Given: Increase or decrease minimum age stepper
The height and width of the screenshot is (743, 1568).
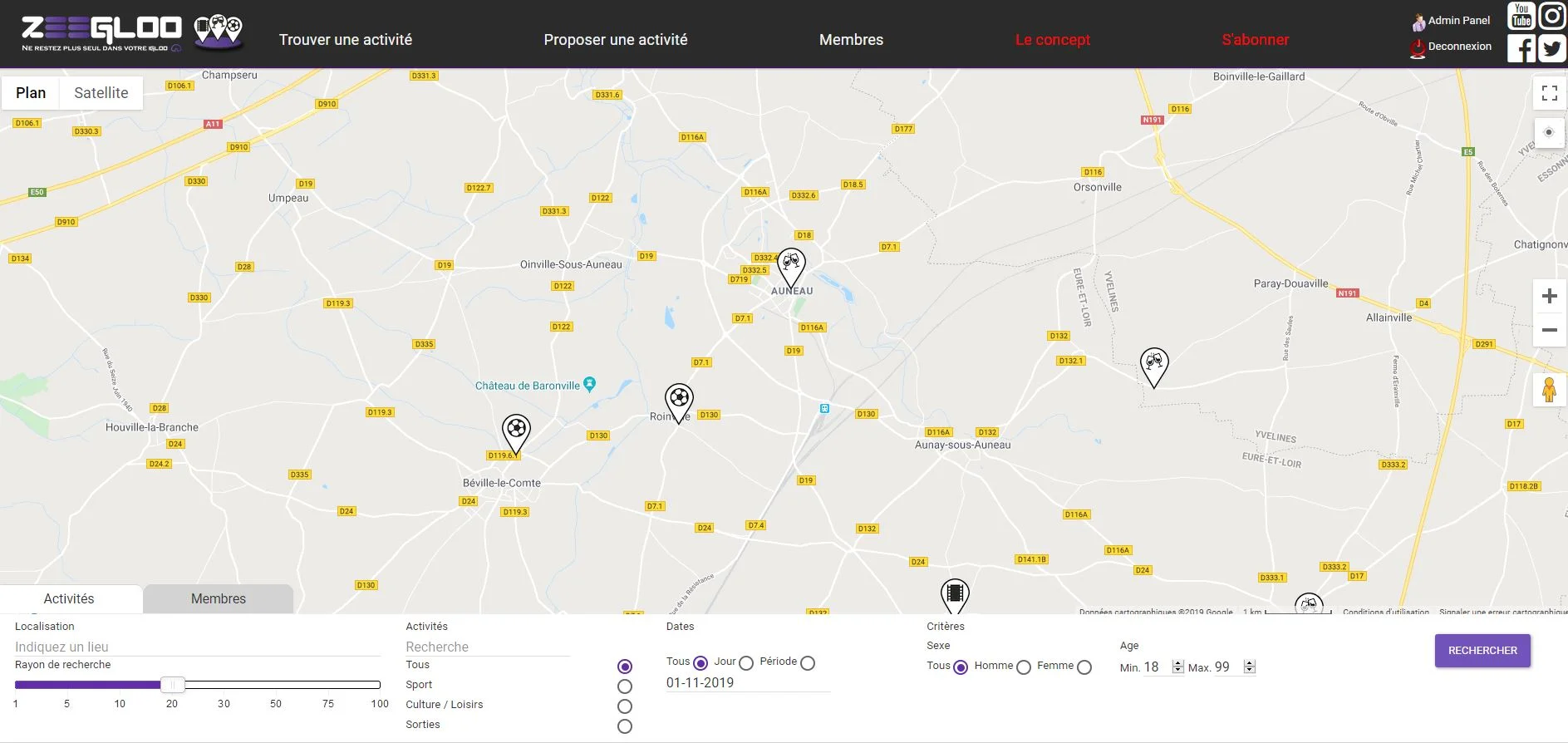Looking at the screenshot, I should click(1177, 667).
